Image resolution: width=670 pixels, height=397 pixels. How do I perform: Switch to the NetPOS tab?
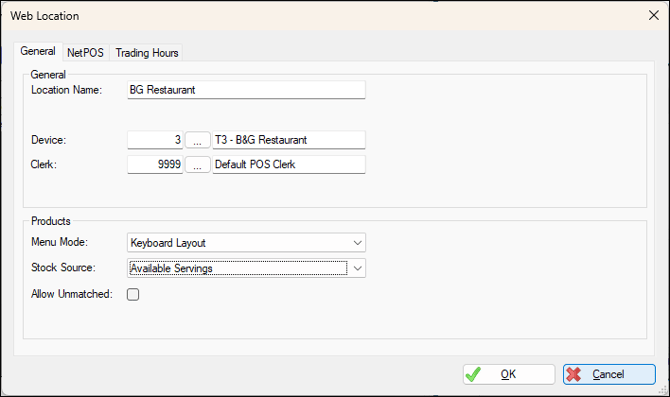tap(85, 53)
